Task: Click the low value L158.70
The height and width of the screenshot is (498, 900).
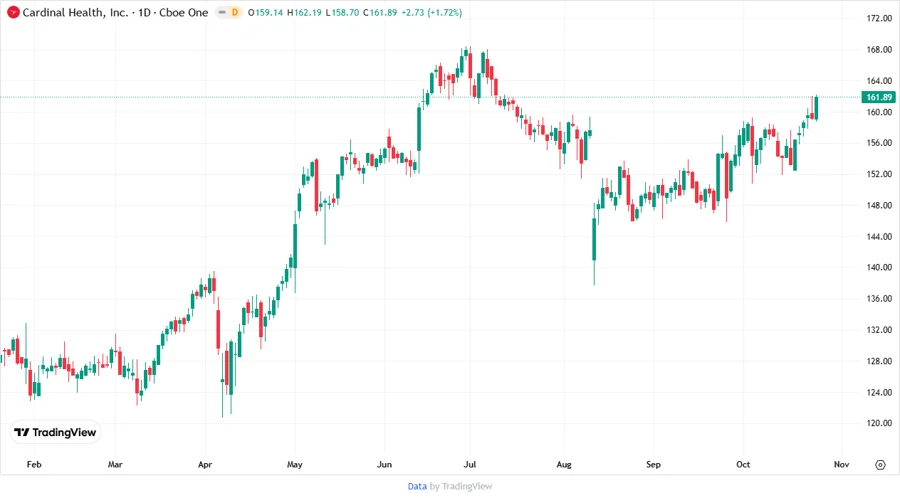Action: click(342, 13)
